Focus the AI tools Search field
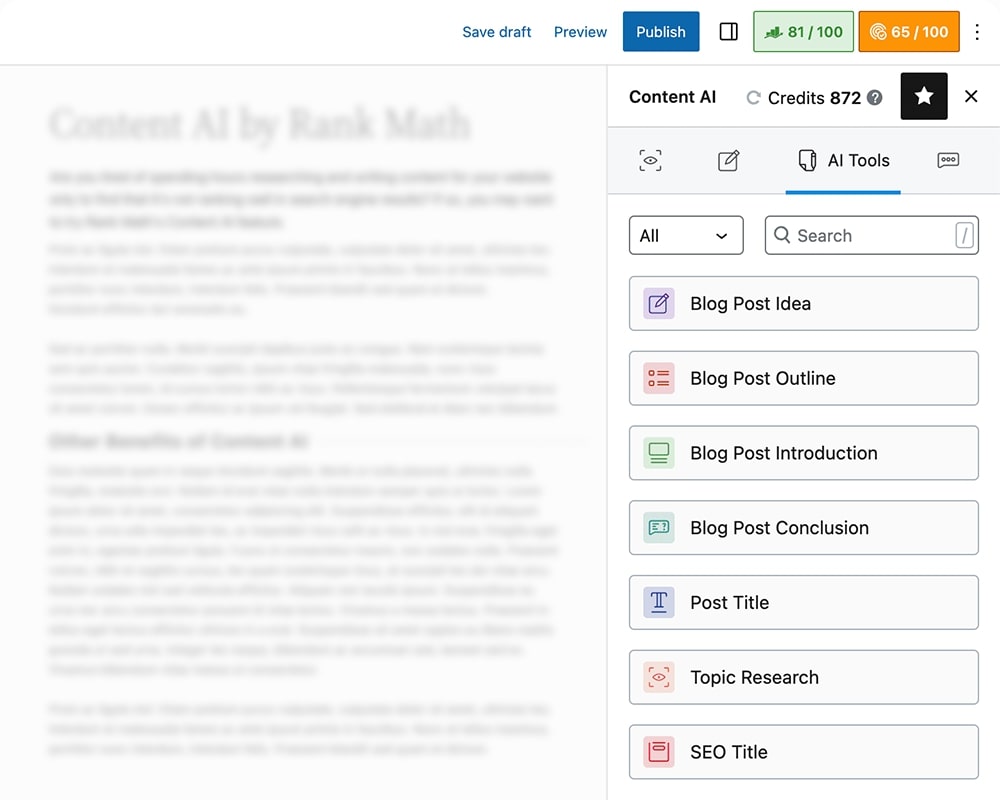Screen dimensions: 1000x800 (x=871, y=235)
